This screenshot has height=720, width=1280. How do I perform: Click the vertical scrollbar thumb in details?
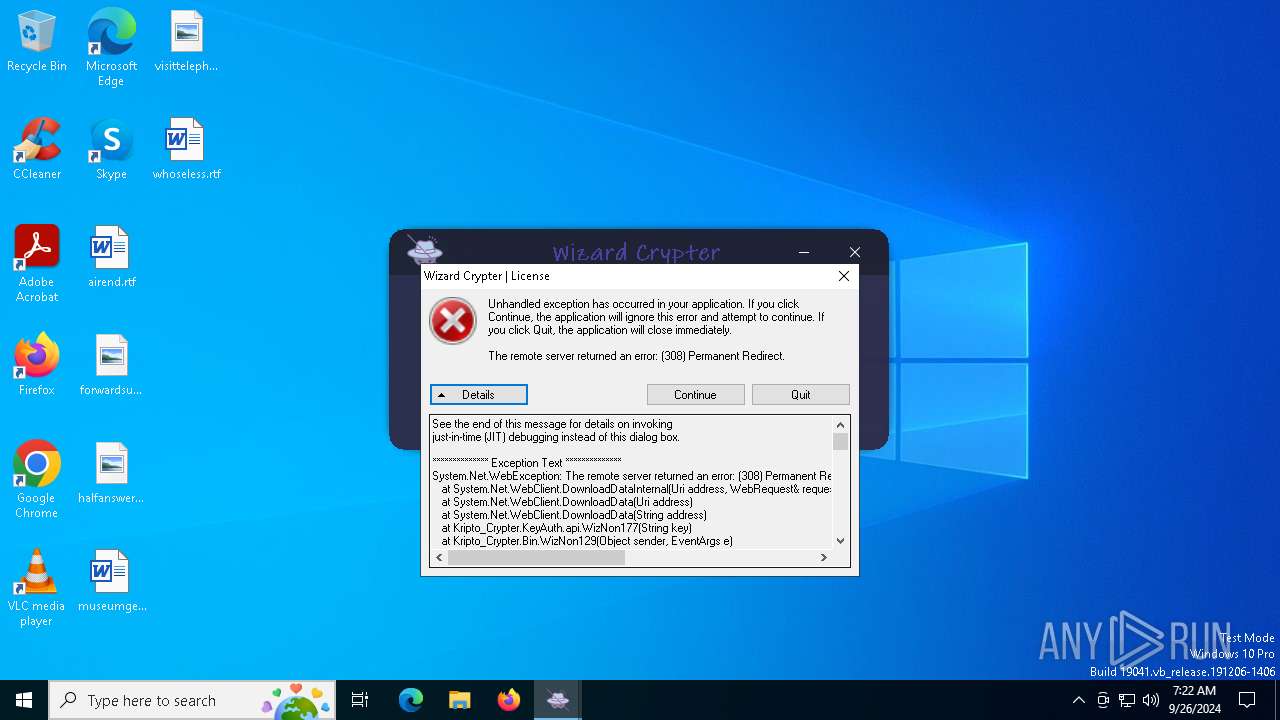coord(840,442)
